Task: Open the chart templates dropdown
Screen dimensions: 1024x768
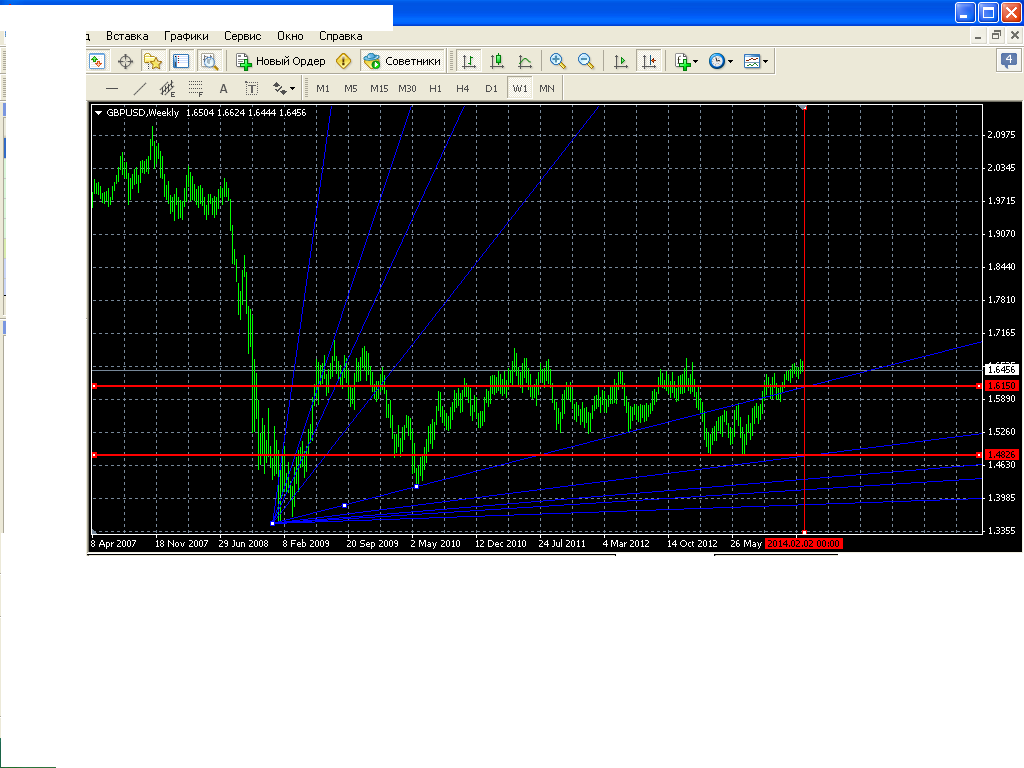Action: pos(757,61)
